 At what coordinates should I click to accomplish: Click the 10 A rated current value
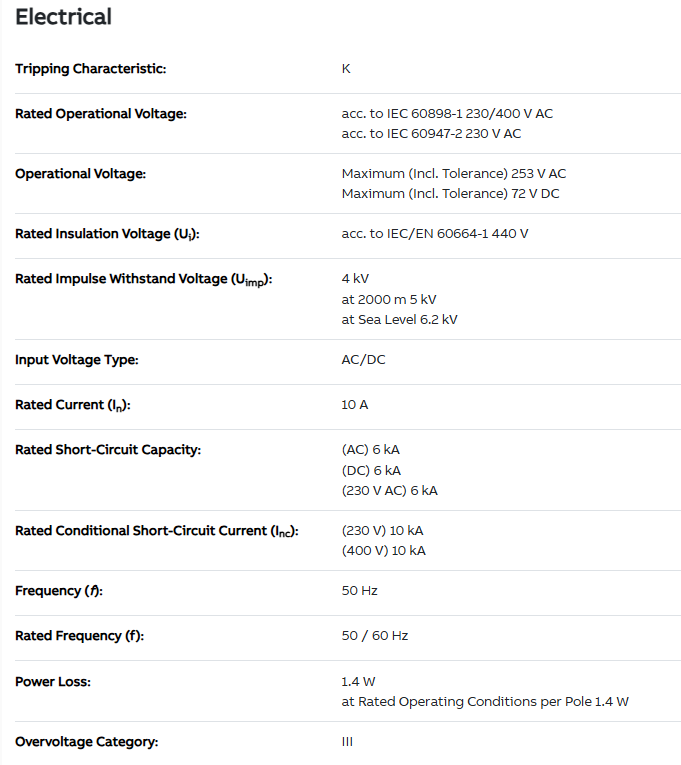click(x=355, y=405)
